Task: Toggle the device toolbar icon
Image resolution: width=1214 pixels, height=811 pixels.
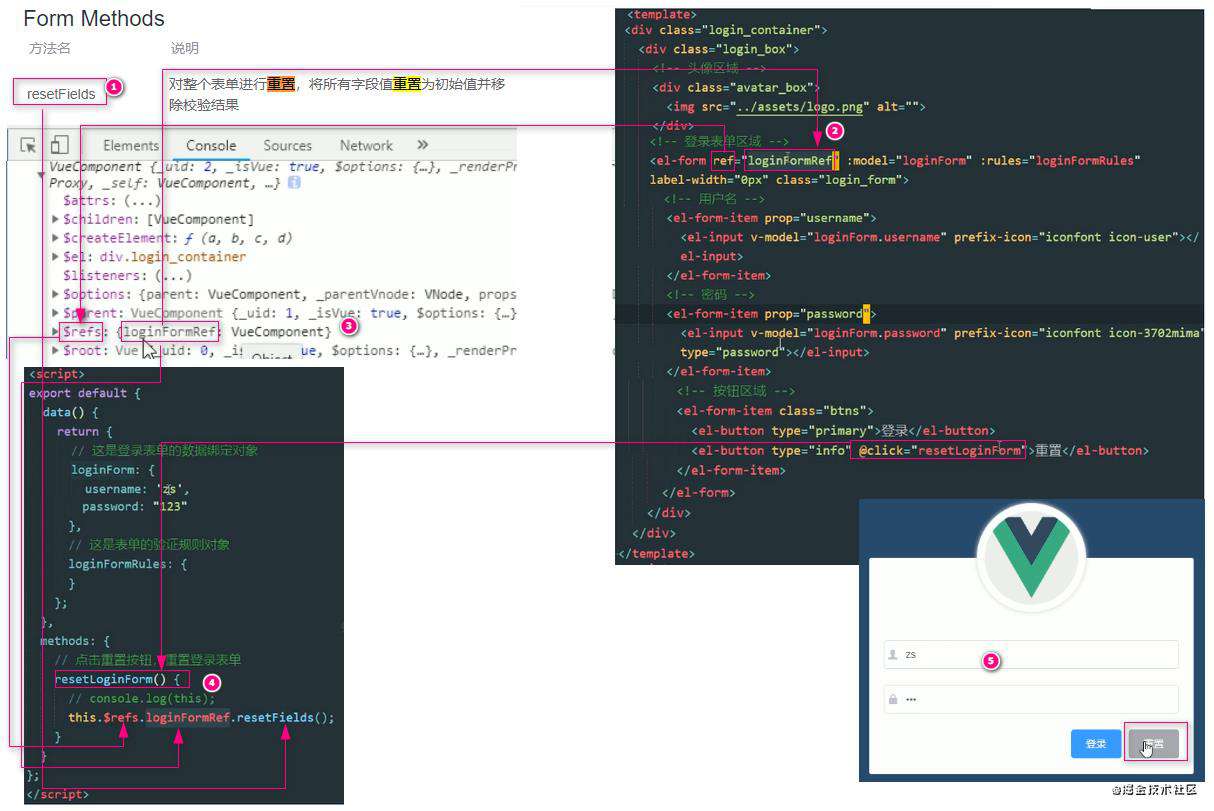Action: (60, 145)
